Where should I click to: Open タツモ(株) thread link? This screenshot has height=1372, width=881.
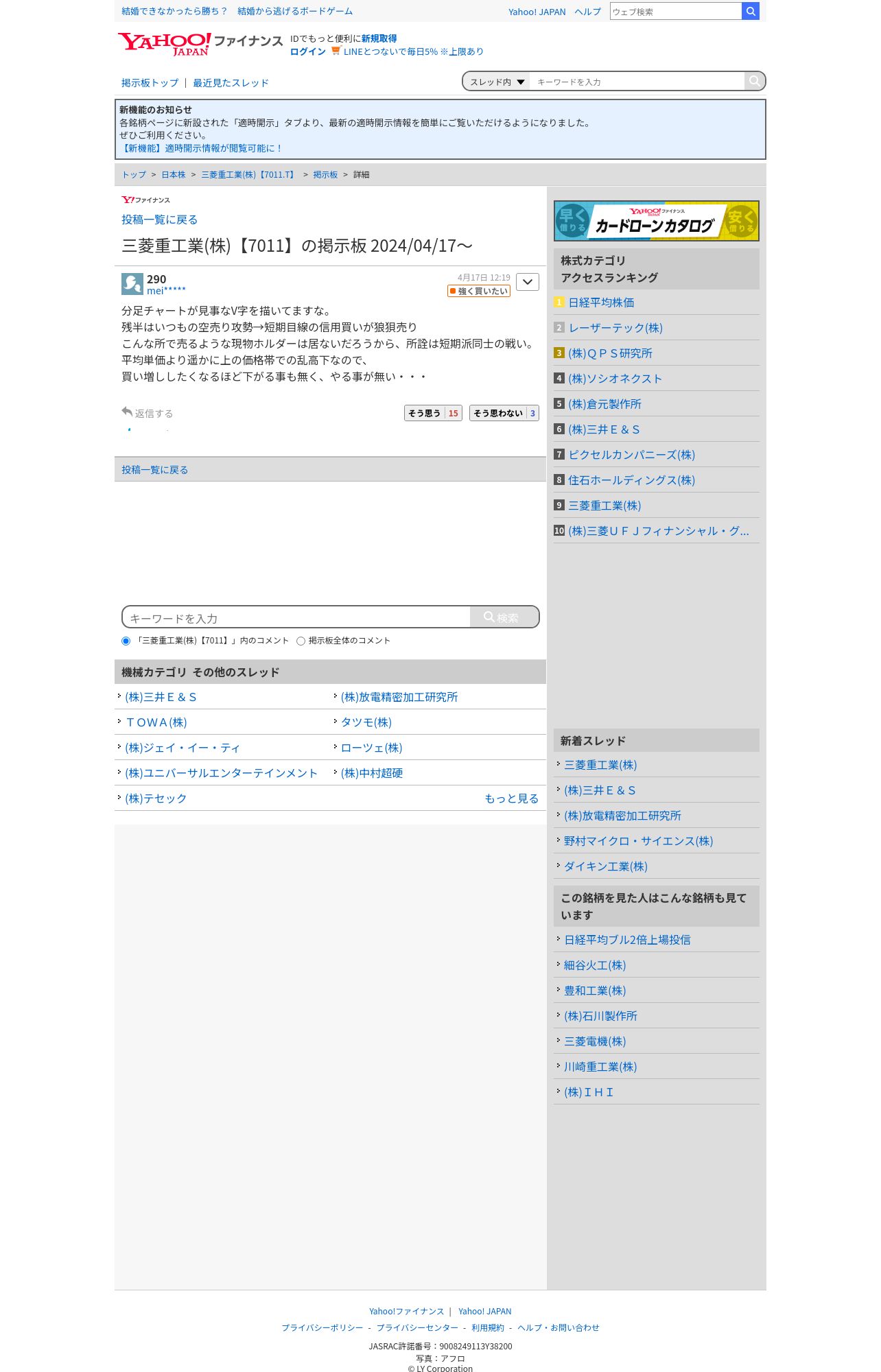tap(366, 722)
